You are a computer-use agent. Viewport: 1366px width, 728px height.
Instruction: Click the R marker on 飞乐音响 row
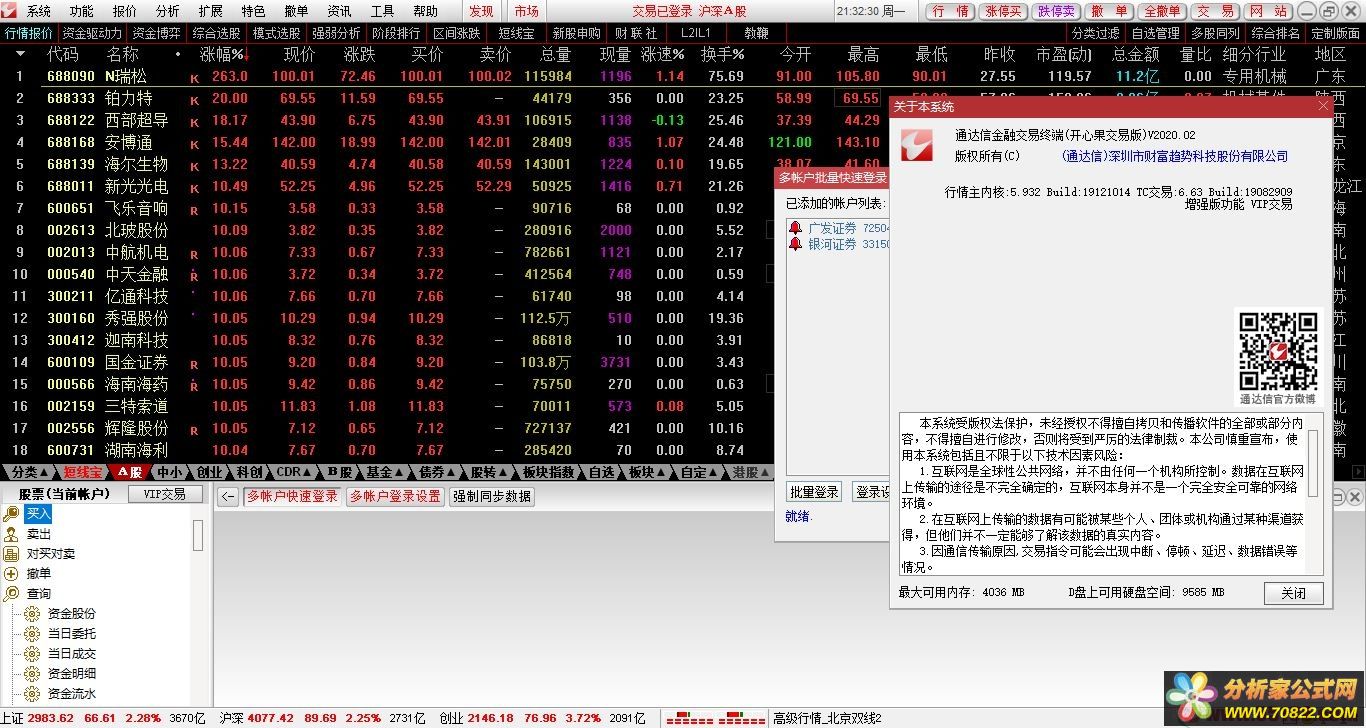point(194,209)
